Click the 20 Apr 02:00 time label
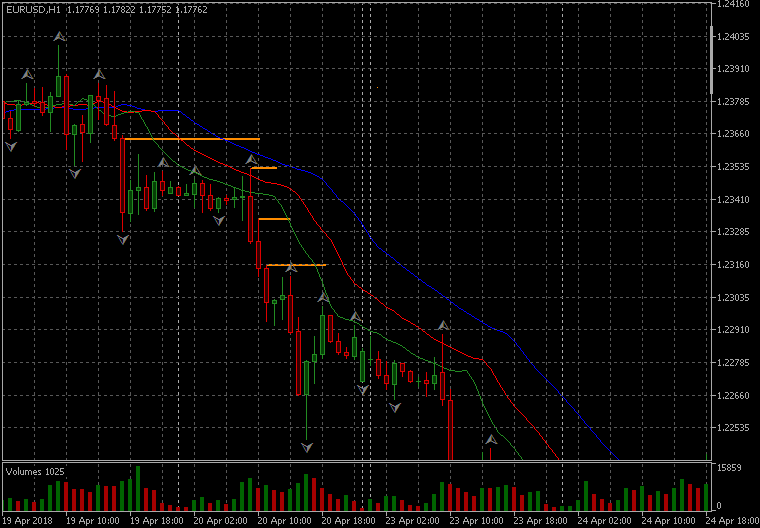Image resolution: width=760 pixels, height=528 pixels. pos(221,520)
